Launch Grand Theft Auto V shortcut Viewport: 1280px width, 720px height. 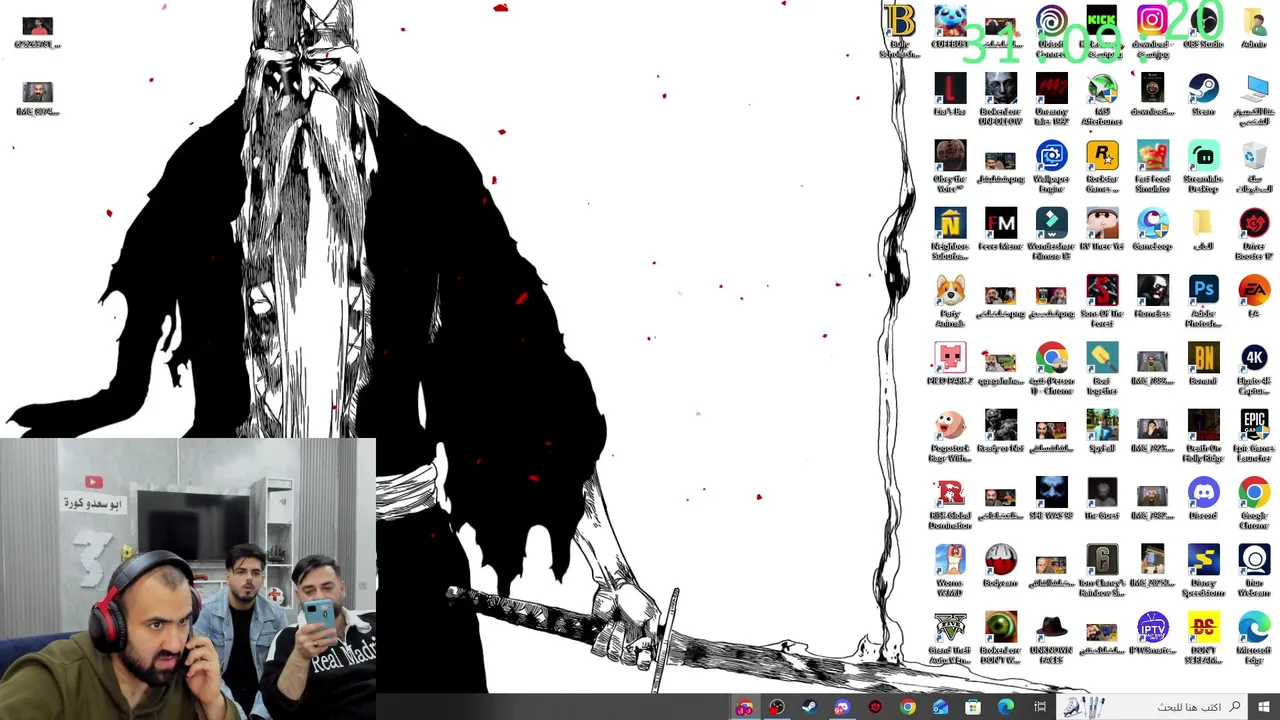pos(950,637)
